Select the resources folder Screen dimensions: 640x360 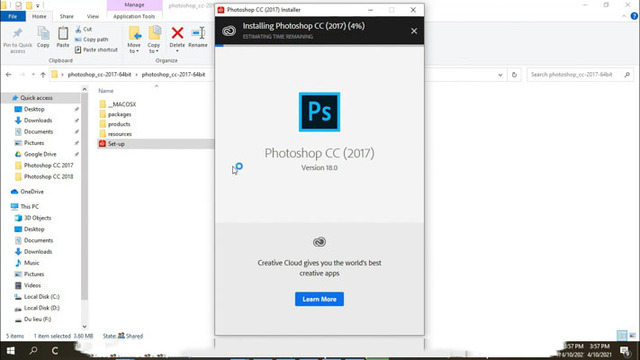click(115, 134)
